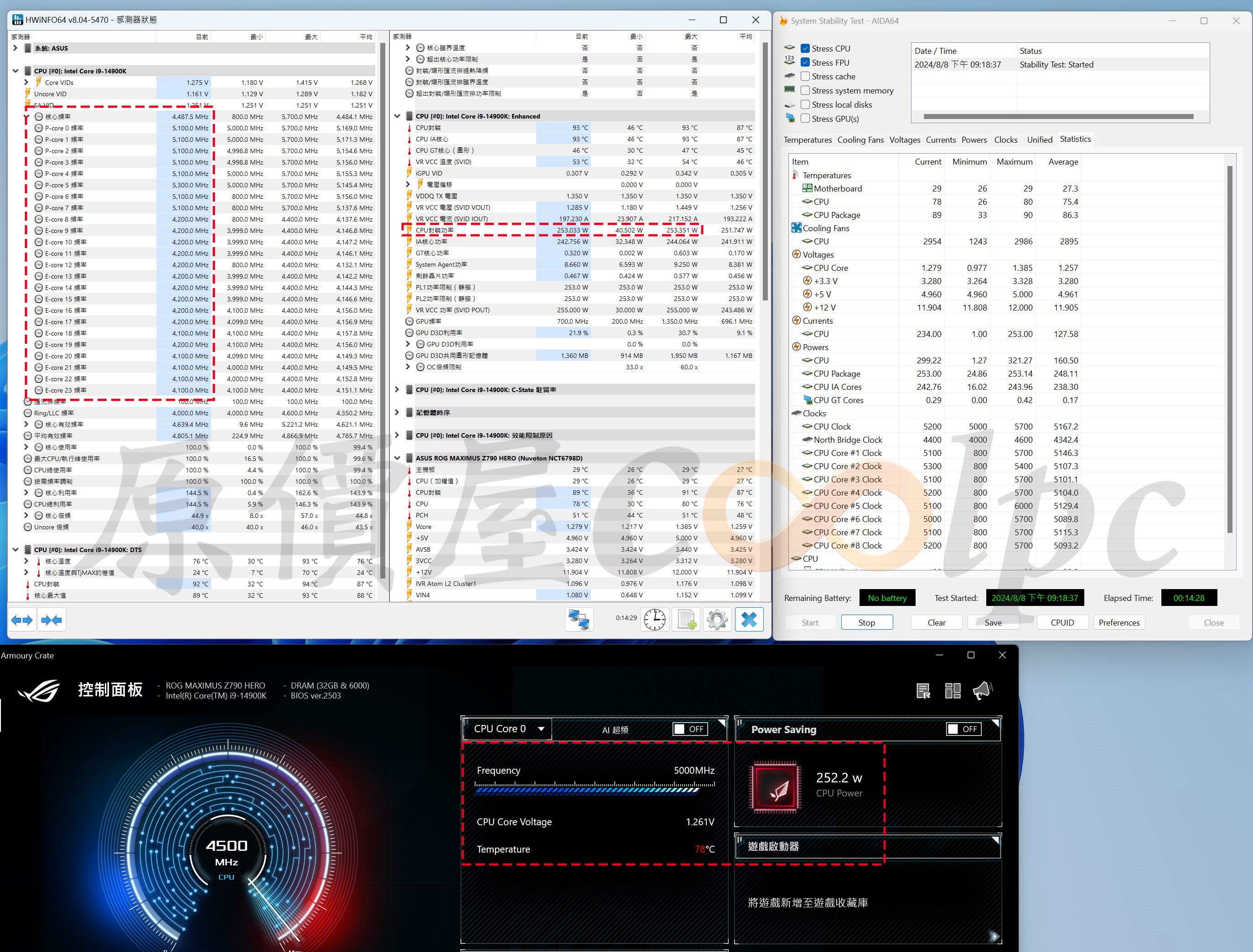
Task: Open Statistics tab in AIDA64
Action: tap(1075, 140)
